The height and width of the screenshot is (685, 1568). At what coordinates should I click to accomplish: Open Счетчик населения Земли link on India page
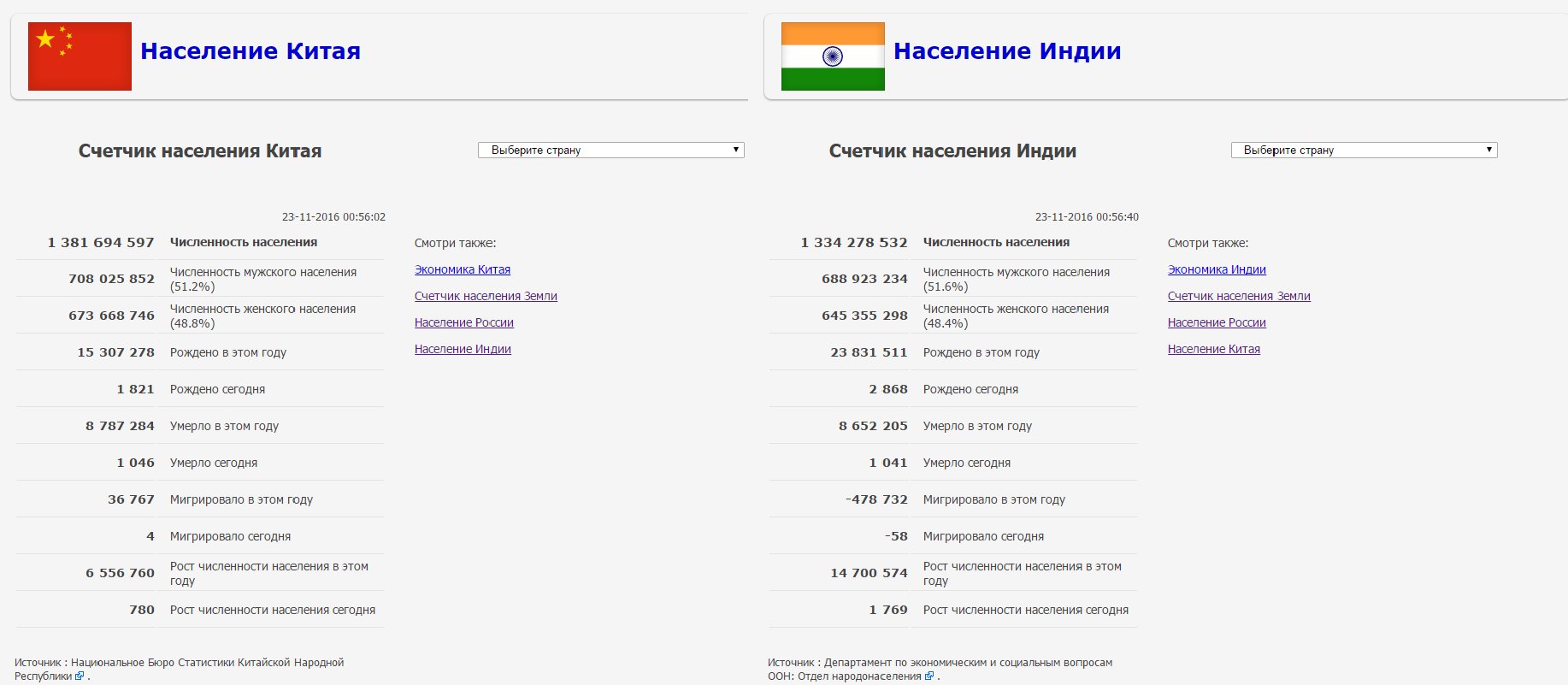tap(1239, 296)
